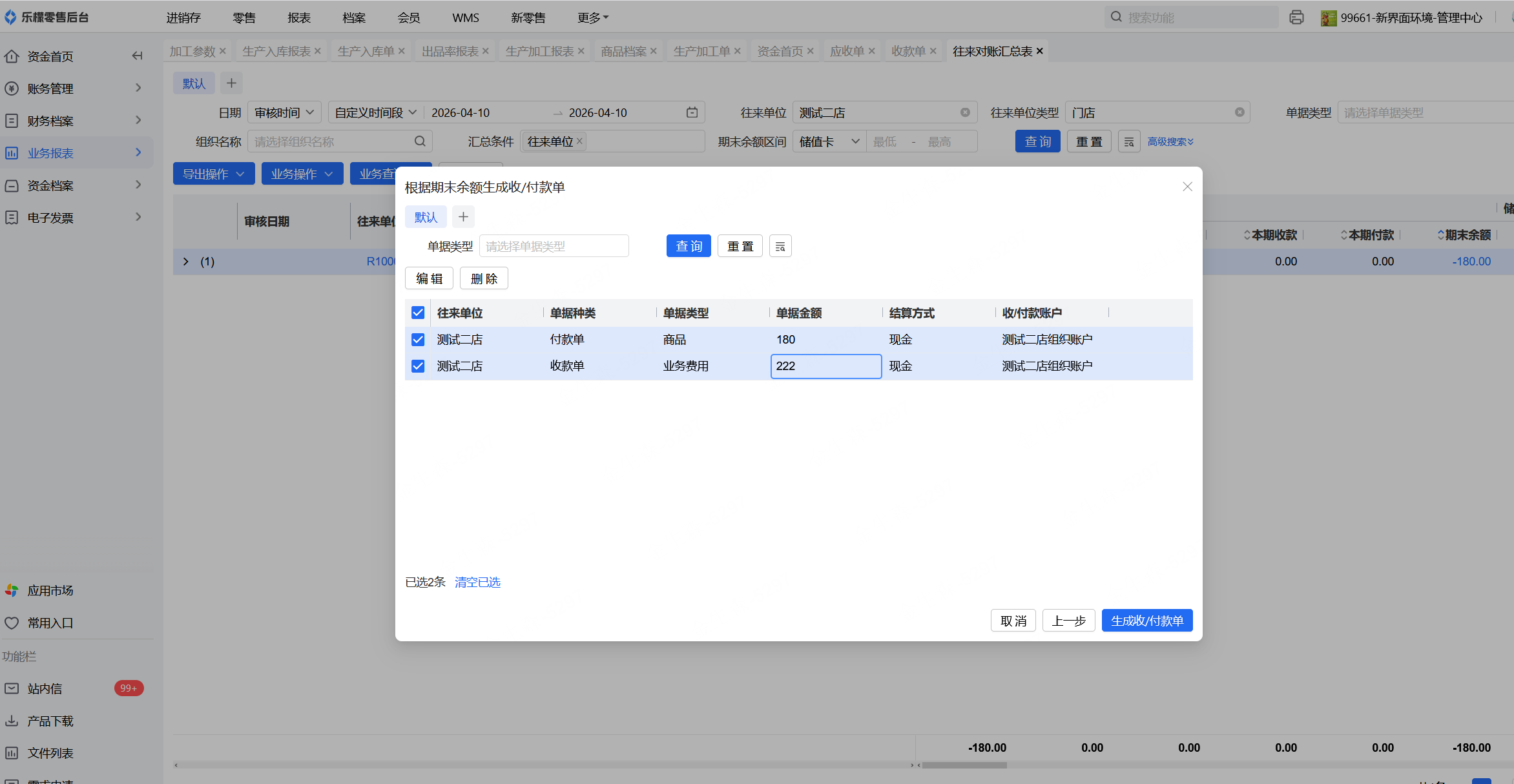Click the 生成收/付款单 button

tap(1146, 621)
